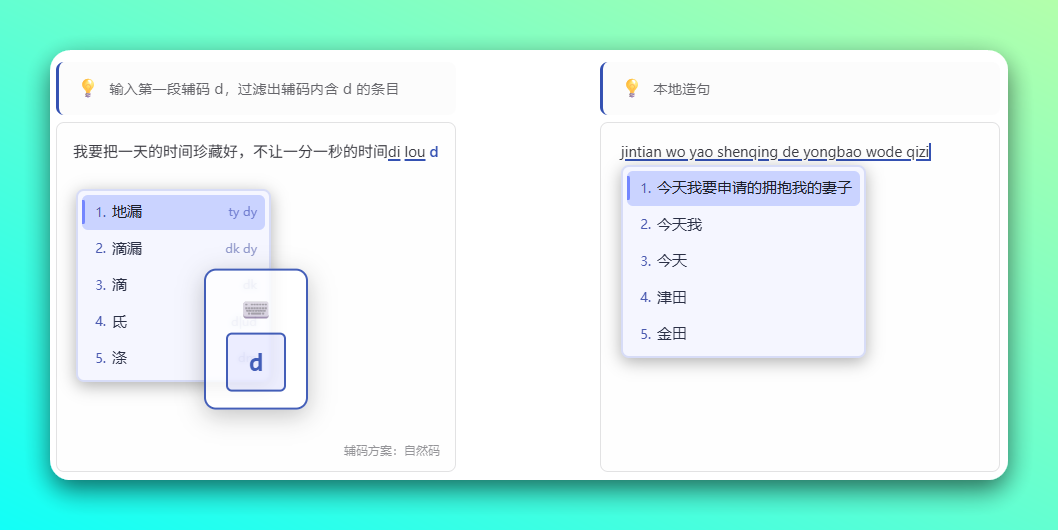Click the underlined di lou pinyin composition
The image size is (1058, 530).
click(407, 152)
